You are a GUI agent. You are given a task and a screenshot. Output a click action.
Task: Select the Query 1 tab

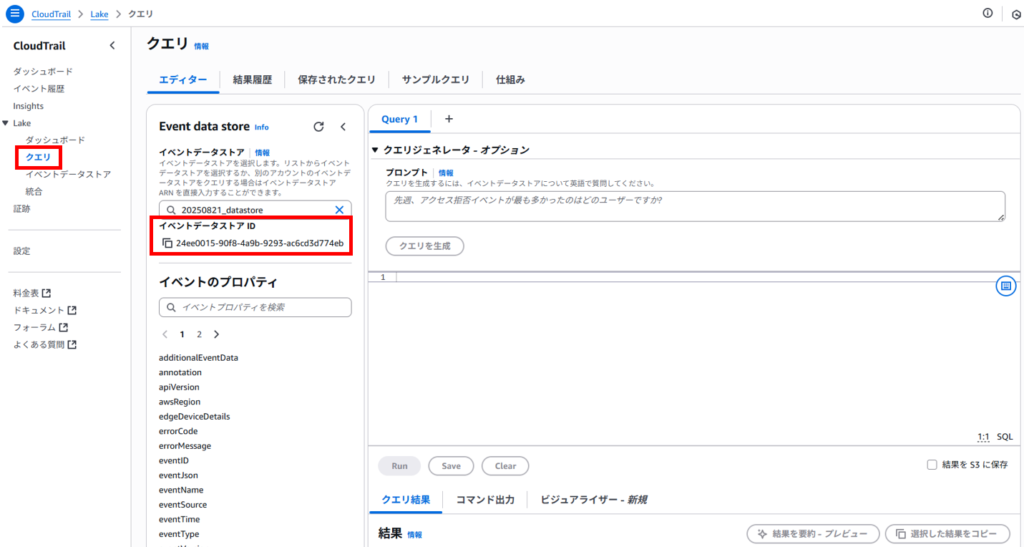click(399, 119)
